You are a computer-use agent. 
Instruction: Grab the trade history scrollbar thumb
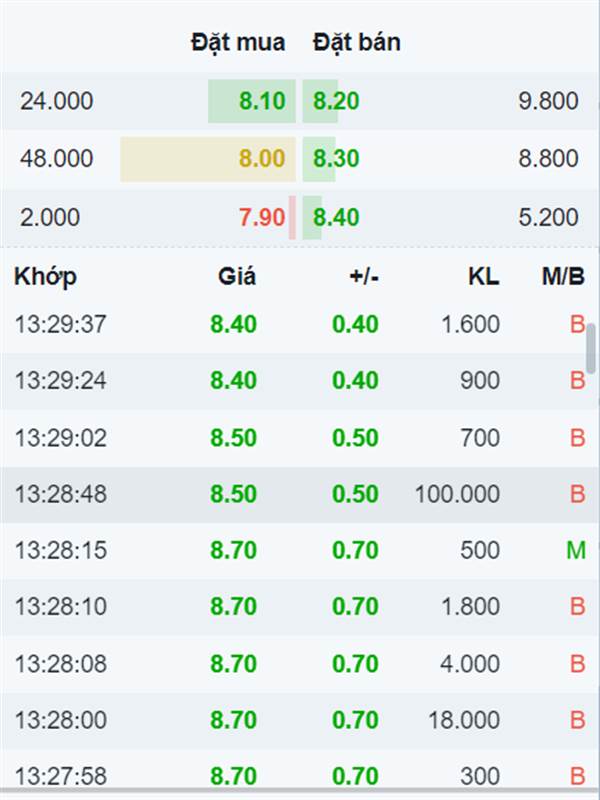(x=591, y=348)
